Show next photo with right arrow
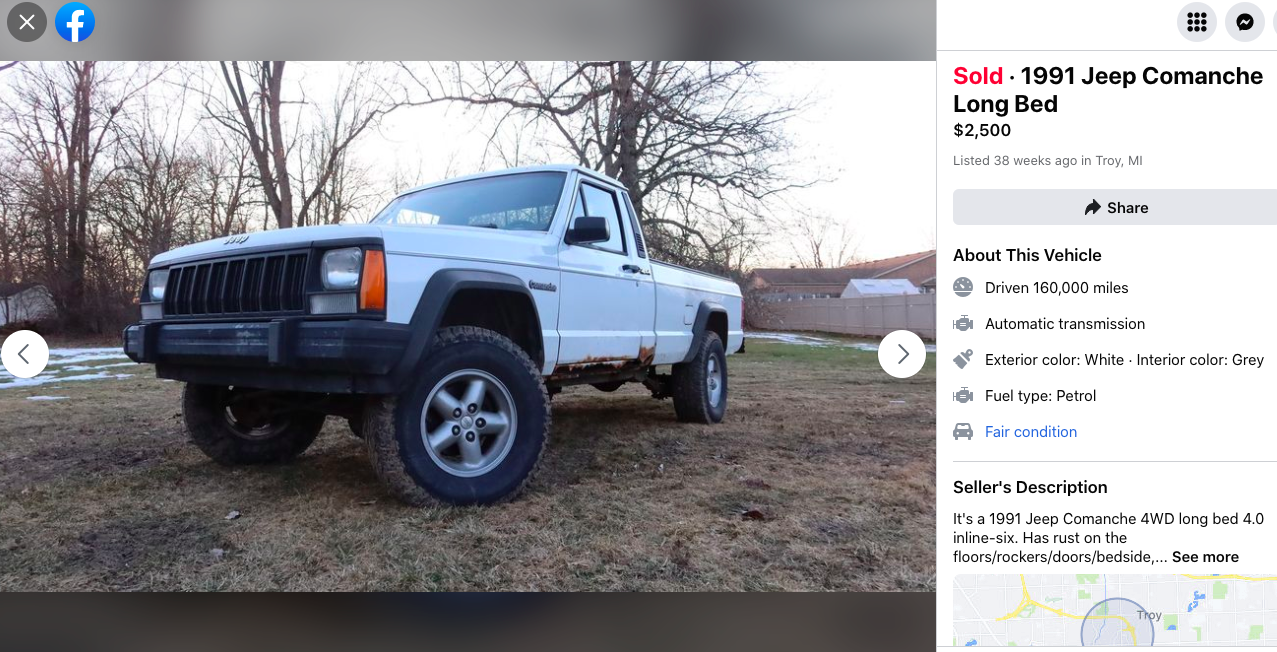Screen dimensions: 1277x652 coord(902,354)
